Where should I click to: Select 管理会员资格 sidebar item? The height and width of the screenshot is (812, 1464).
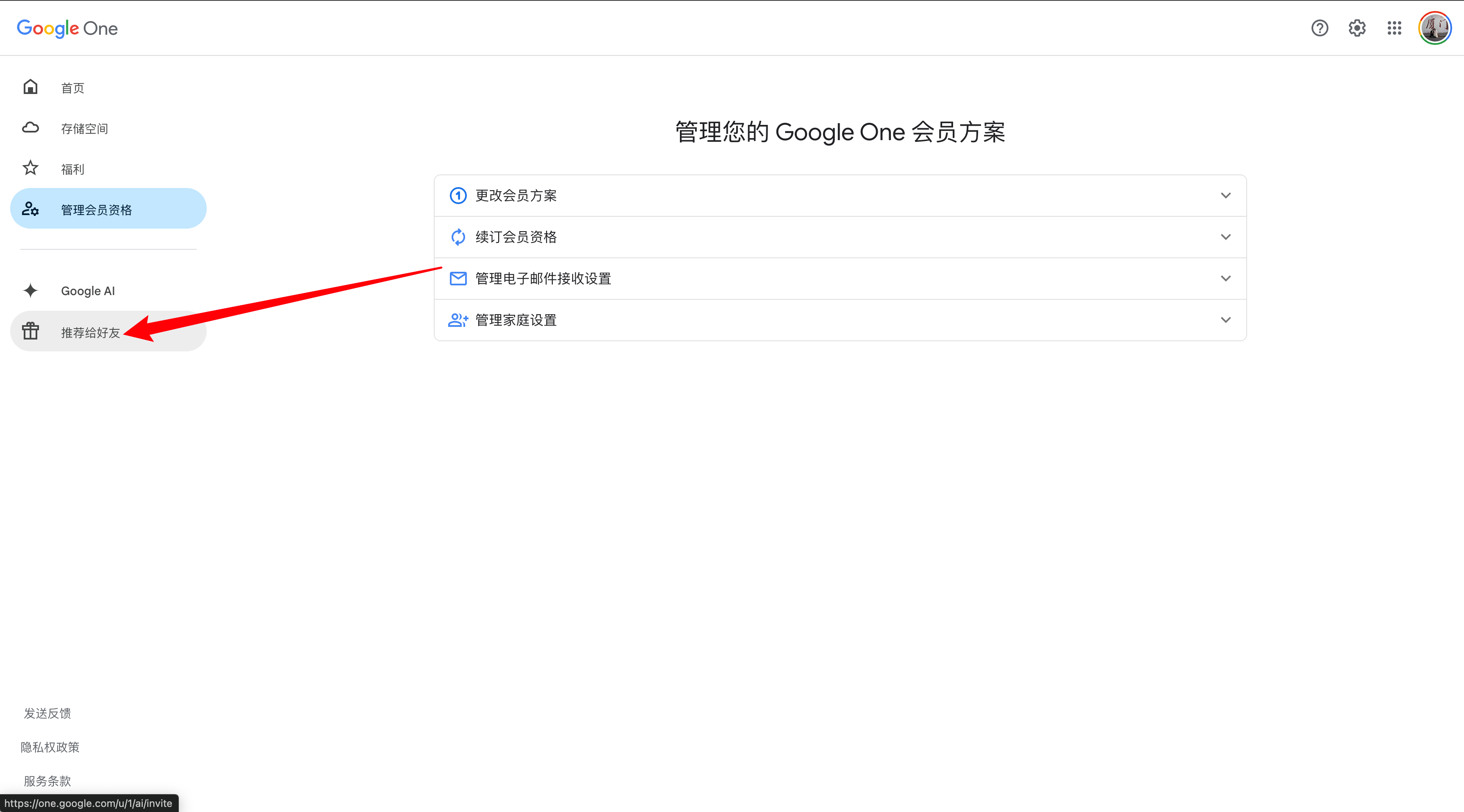coord(108,208)
